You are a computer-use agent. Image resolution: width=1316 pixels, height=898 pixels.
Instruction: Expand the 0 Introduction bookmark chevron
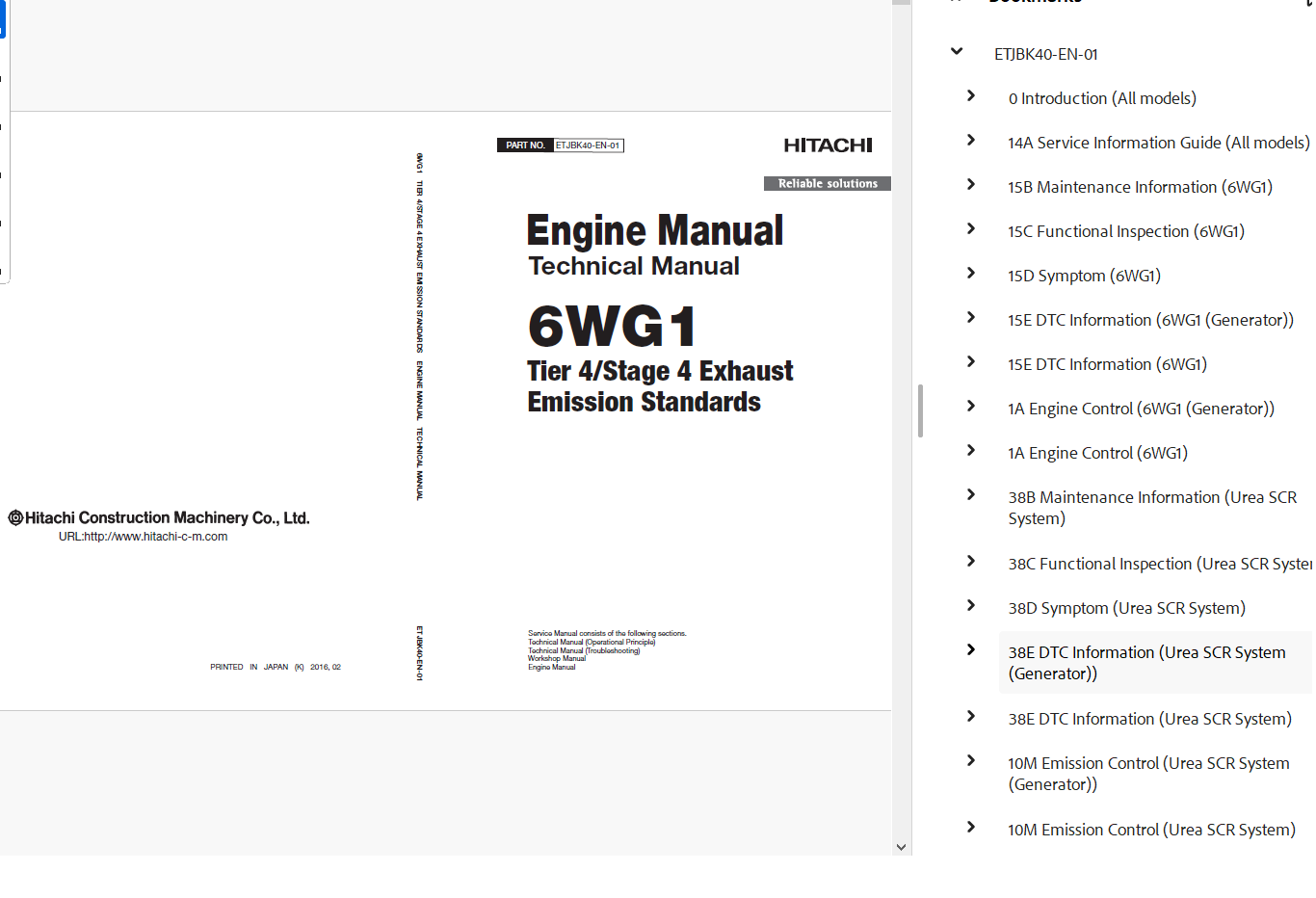click(x=971, y=96)
